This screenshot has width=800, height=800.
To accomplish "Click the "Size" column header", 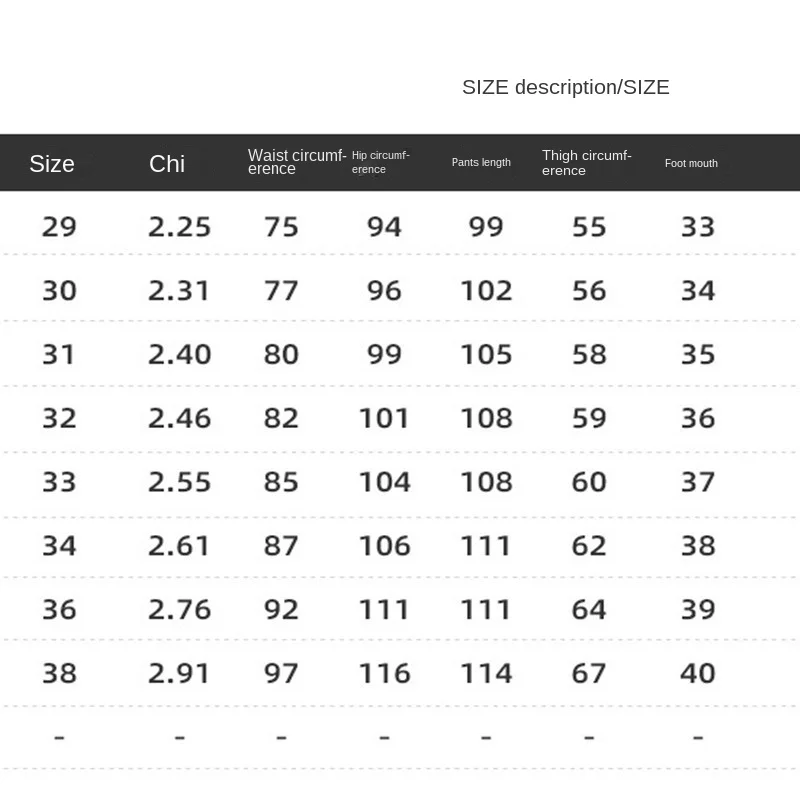I will tap(52, 164).
